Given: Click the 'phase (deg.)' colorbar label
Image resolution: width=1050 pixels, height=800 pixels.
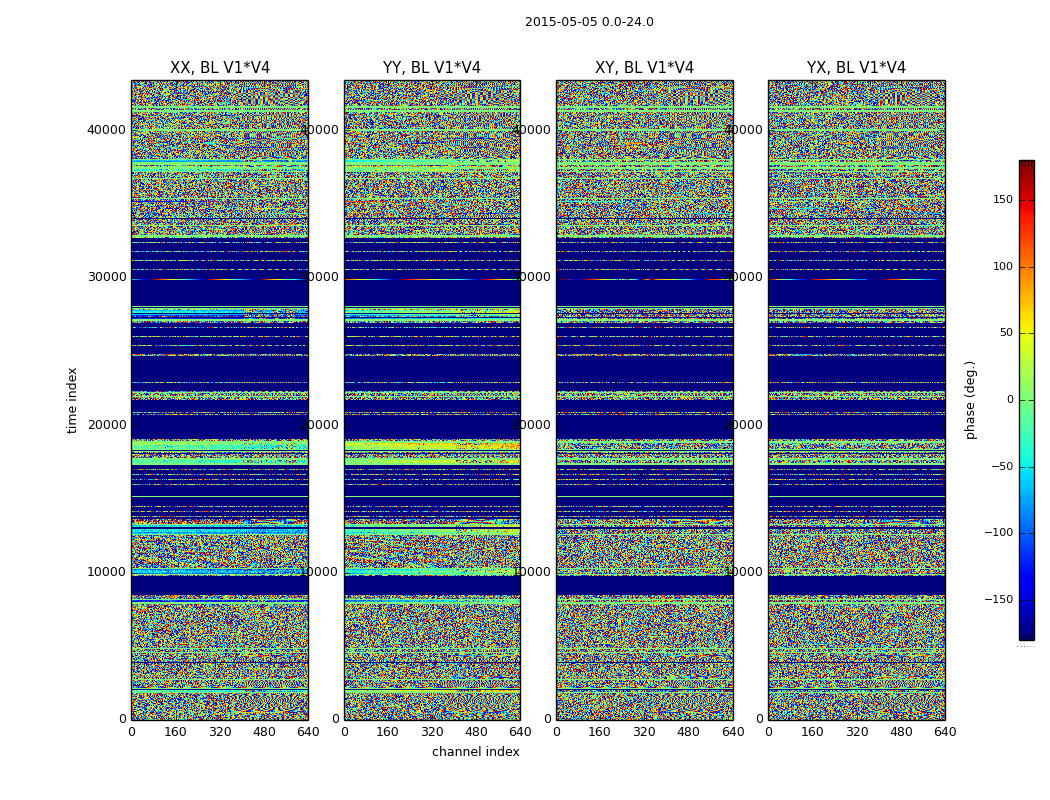Looking at the screenshot, I should tap(970, 400).
